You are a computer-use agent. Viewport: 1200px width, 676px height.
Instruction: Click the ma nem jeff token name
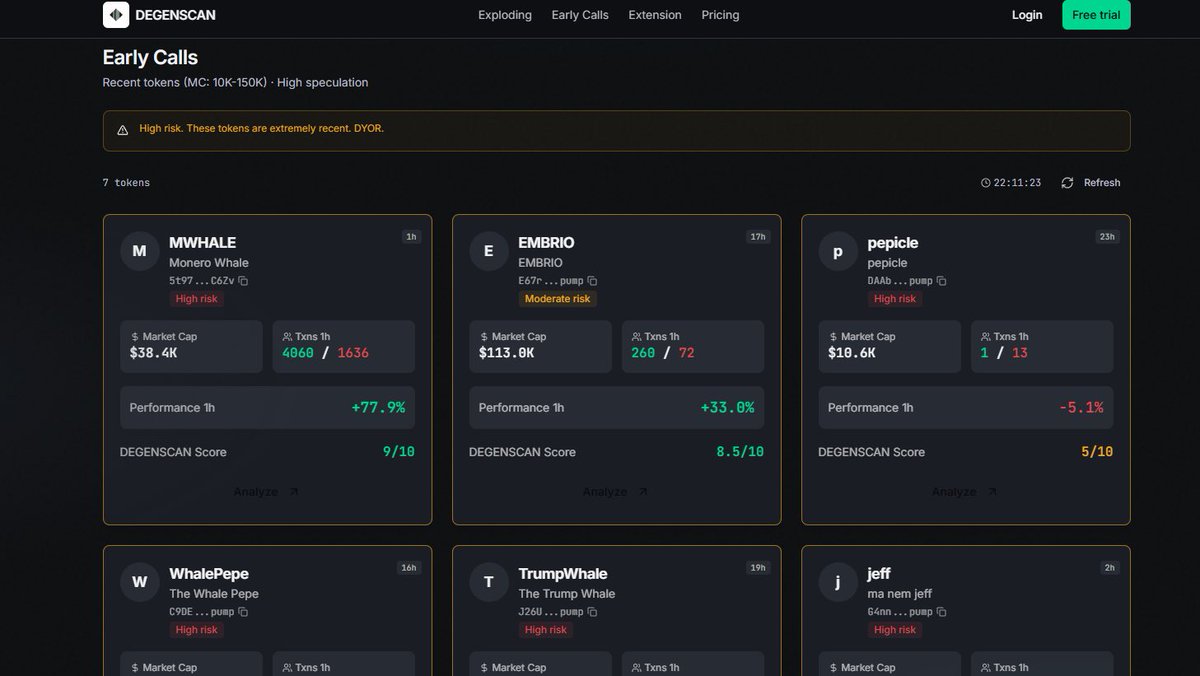(900, 594)
